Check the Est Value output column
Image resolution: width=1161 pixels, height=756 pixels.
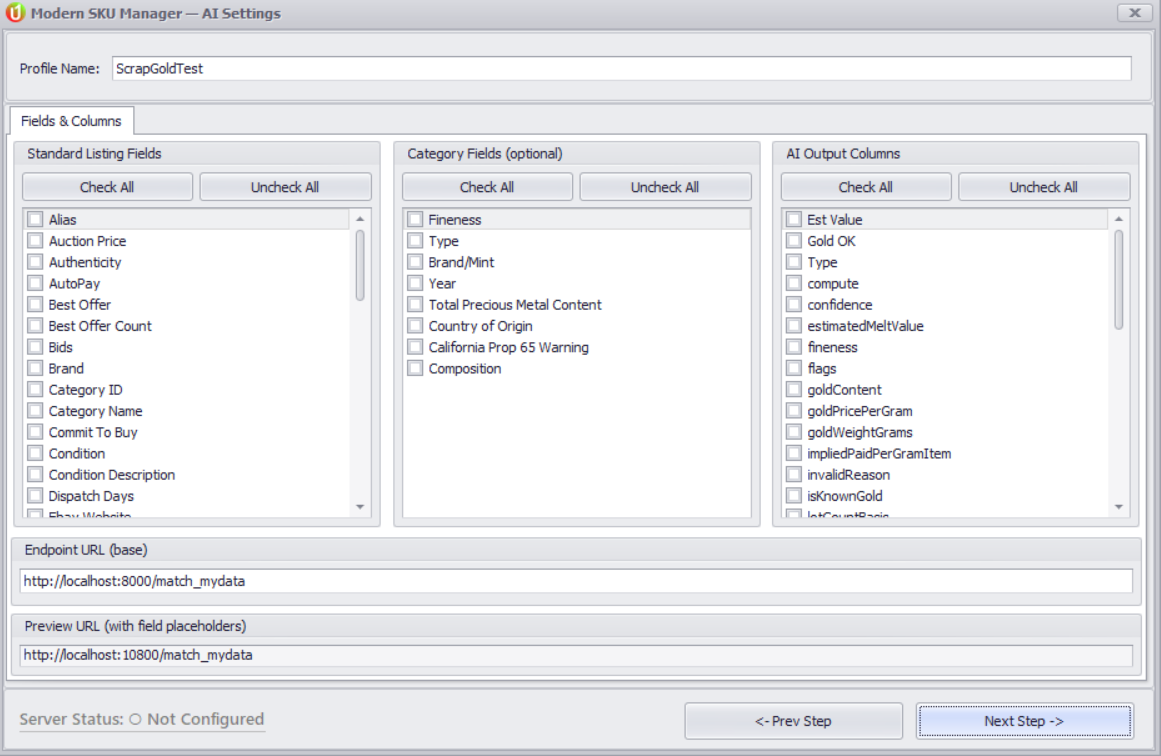coord(794,219)
